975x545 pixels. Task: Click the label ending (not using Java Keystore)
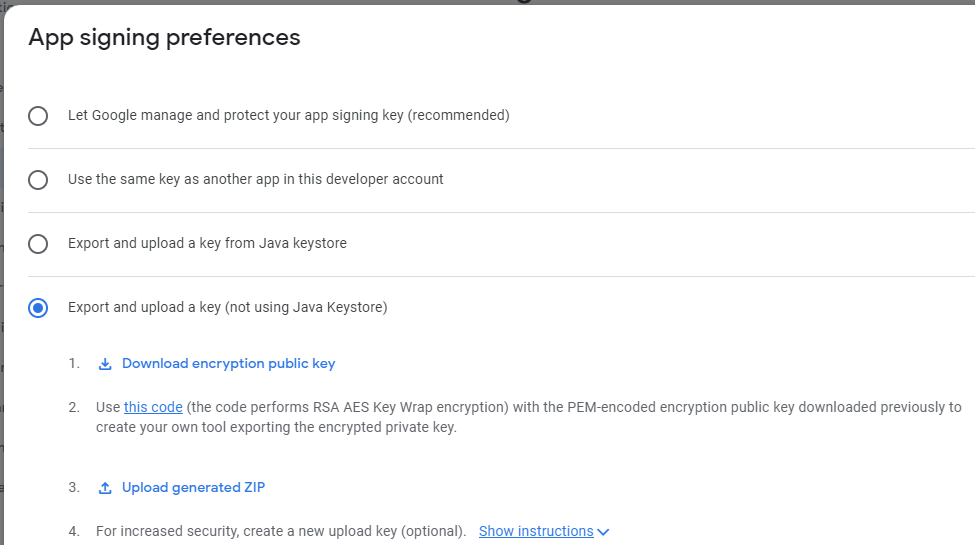[228, 307]
